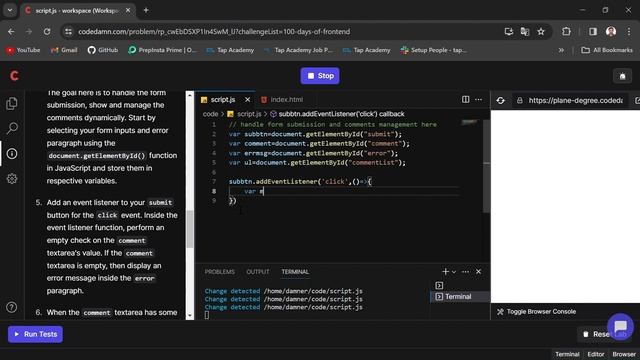Screen dimensions: 640x360
Task: Click the top-right home icon button
Action: [x=622, y=76]
